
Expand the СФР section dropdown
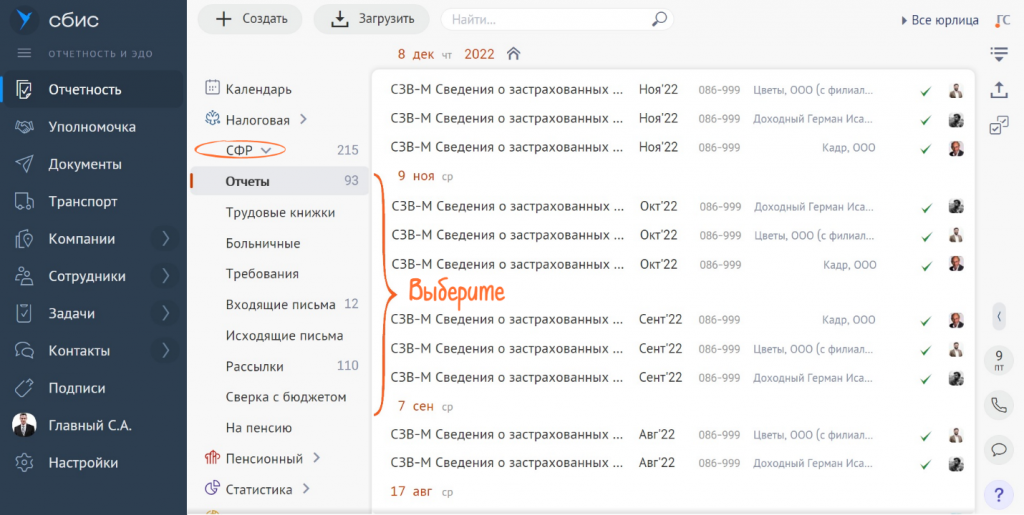click(265, 150)
